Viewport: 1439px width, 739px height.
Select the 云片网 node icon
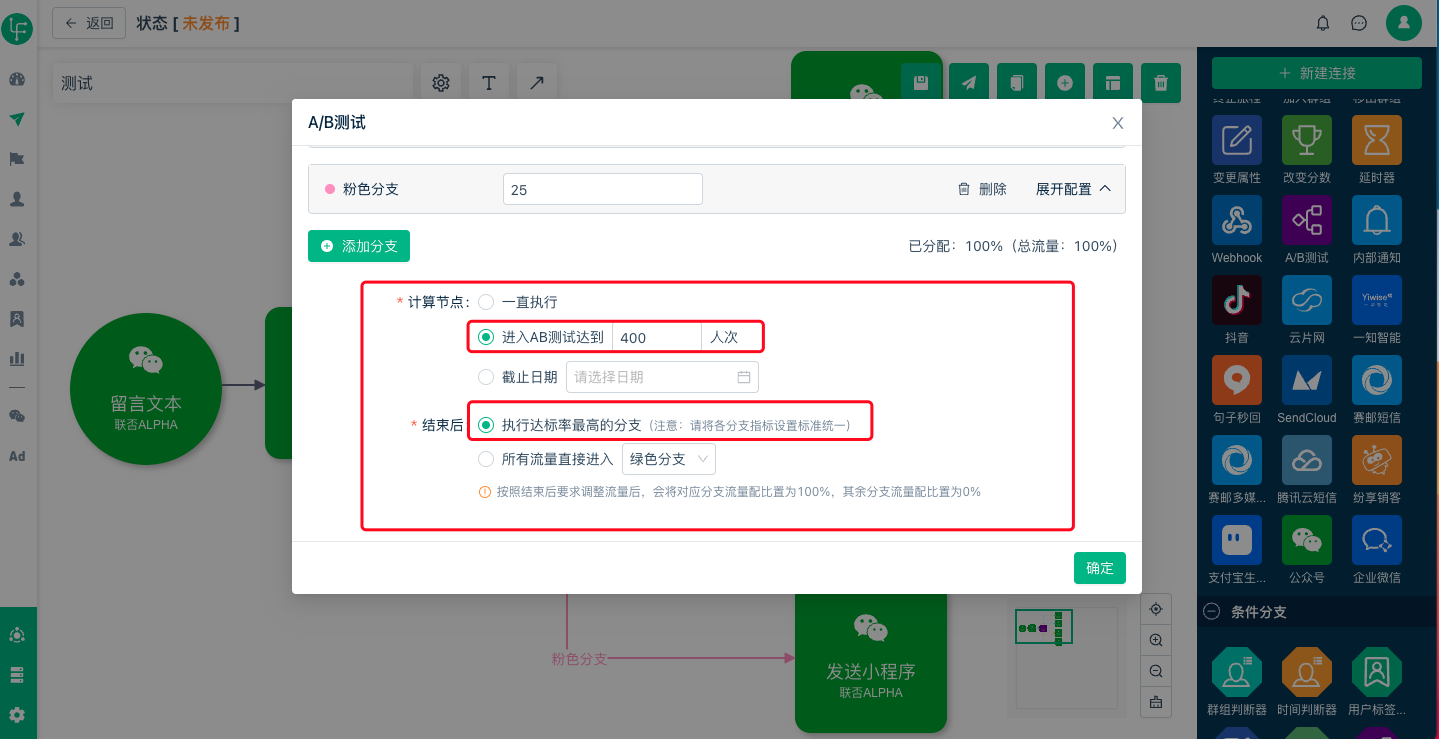pos(1307,300)
